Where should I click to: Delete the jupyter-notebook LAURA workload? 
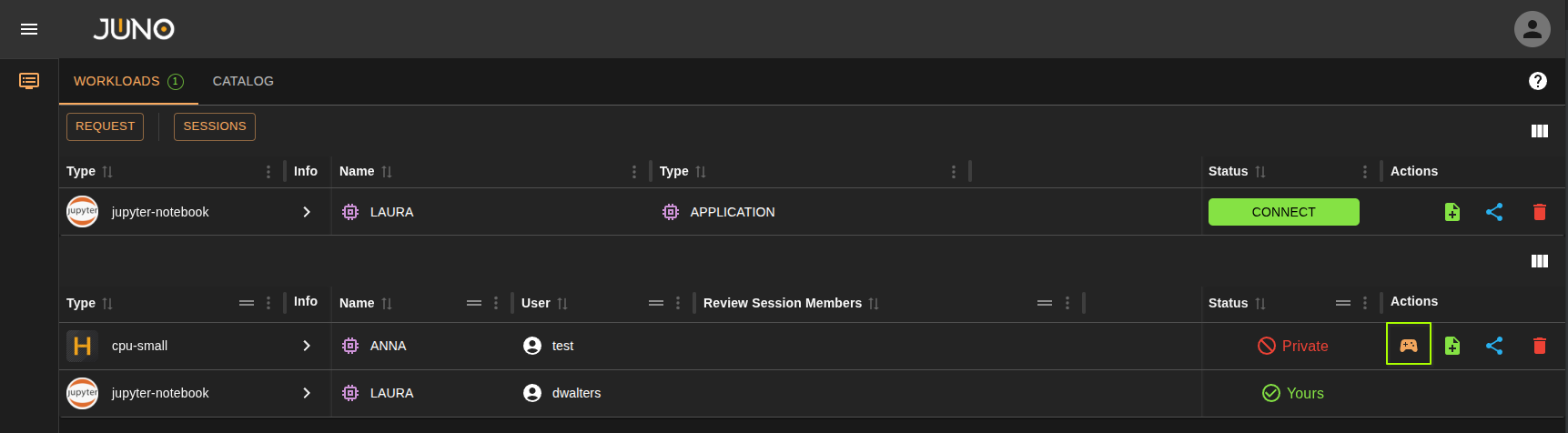(1539, 212)
